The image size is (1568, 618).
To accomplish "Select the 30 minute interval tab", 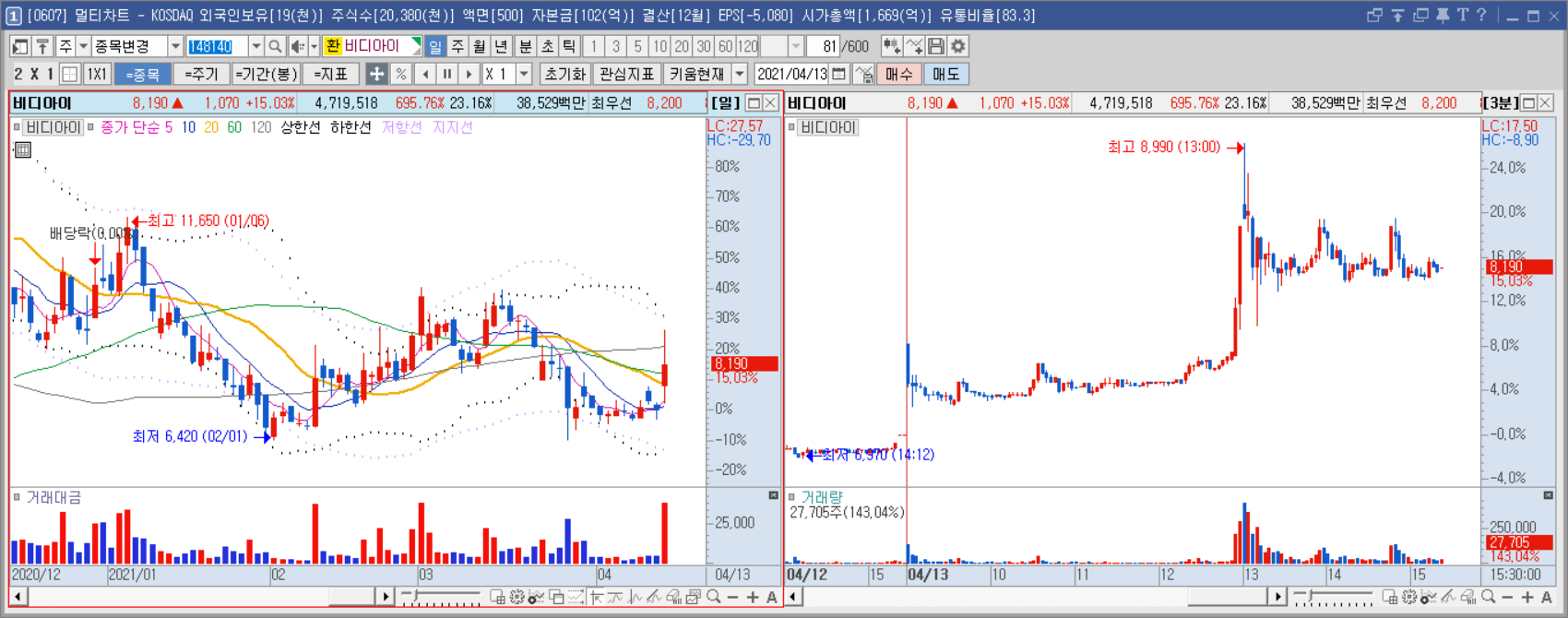I will pos(704,46).
